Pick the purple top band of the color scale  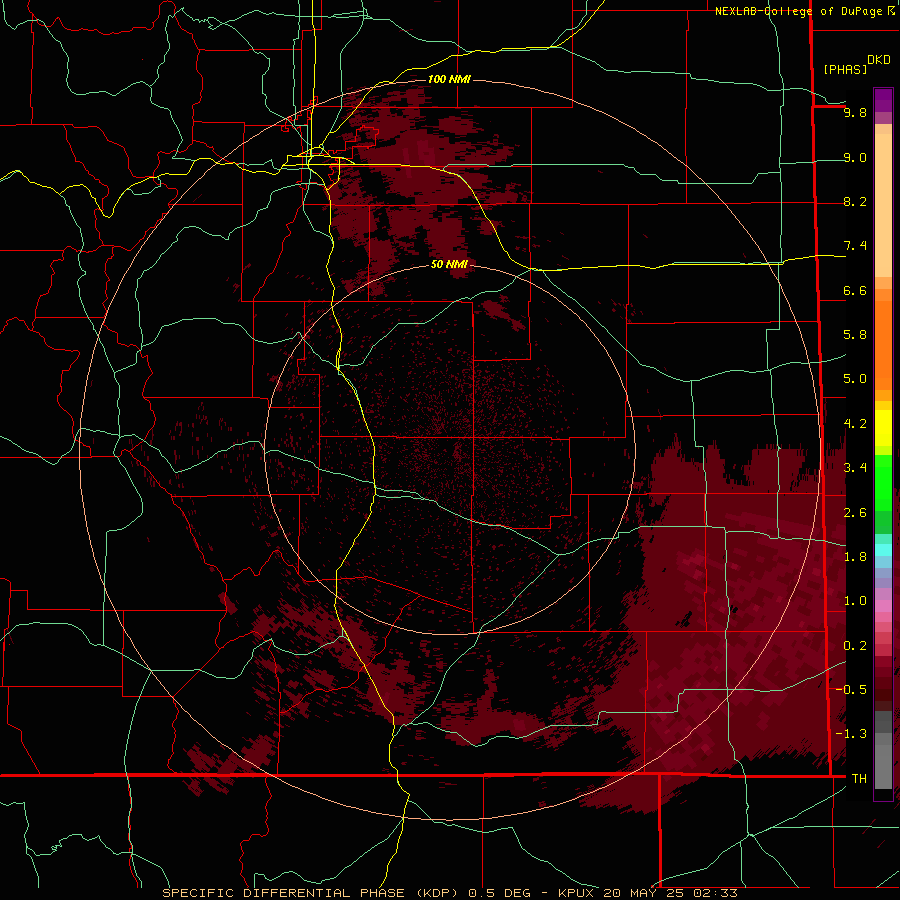click(x=883, y=100)
